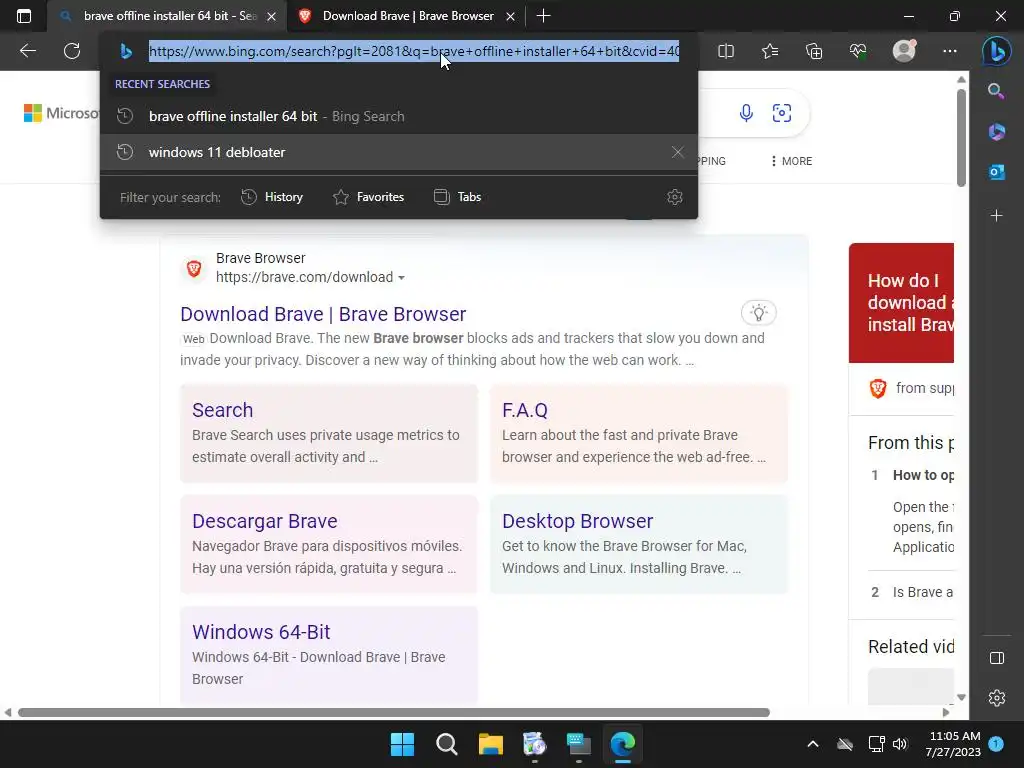This screenshot has width=1024, height=768.
Task: Choose recent search 'brave offline installer 64 bit'
Action: tap(398, 116)
